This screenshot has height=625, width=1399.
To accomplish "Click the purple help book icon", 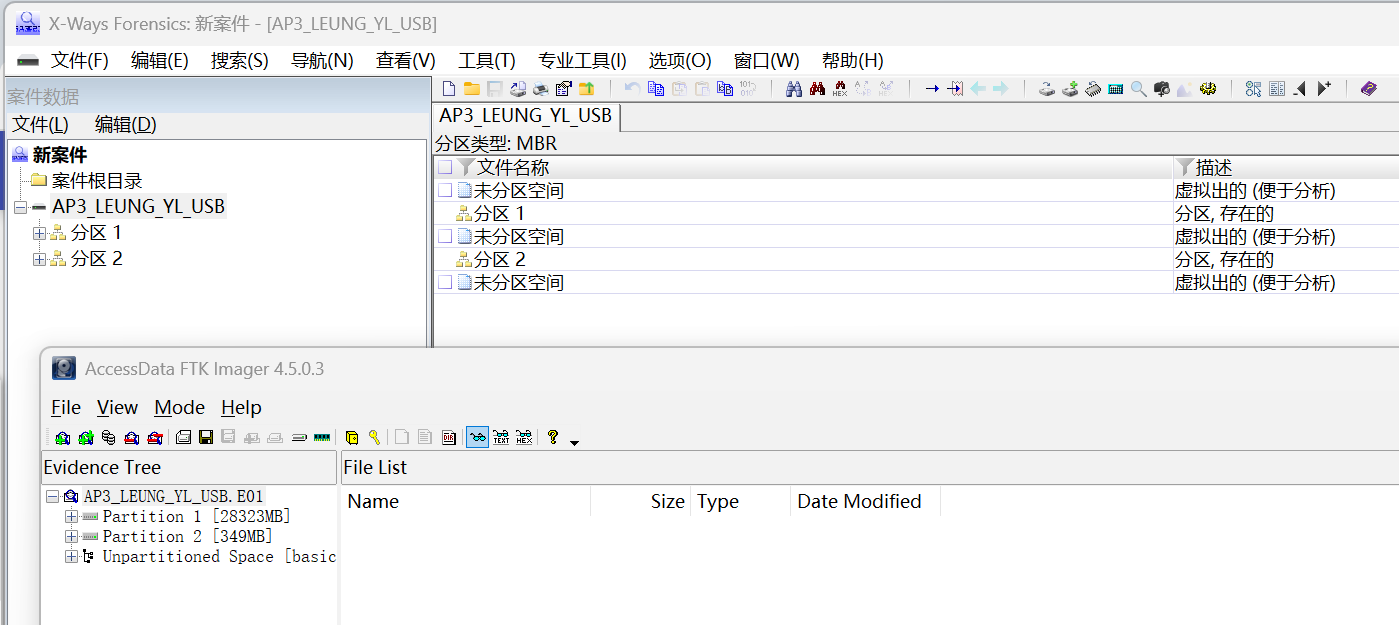I will pos(1368,89).
